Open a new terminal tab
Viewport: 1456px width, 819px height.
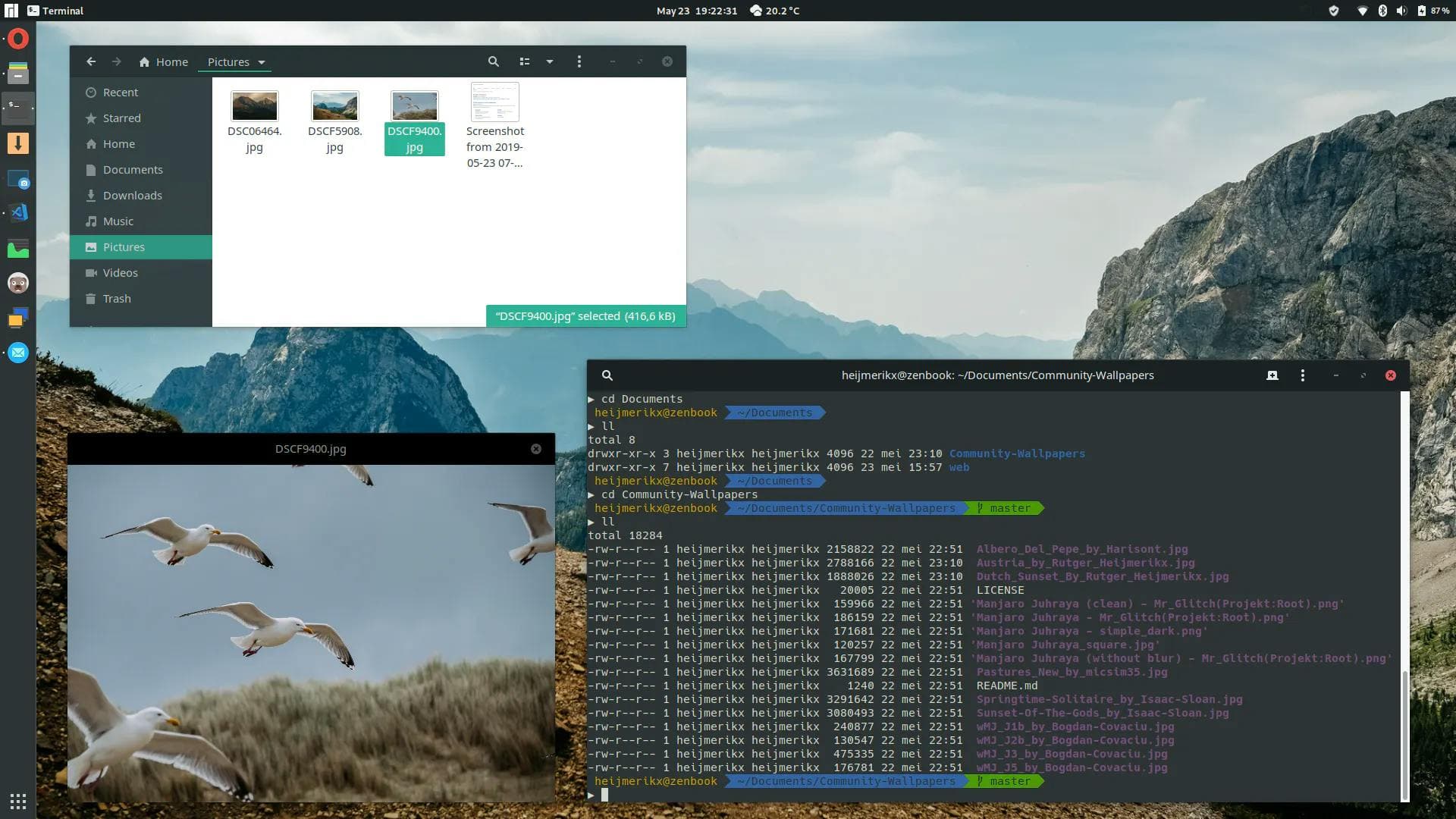click(1272, 375)
